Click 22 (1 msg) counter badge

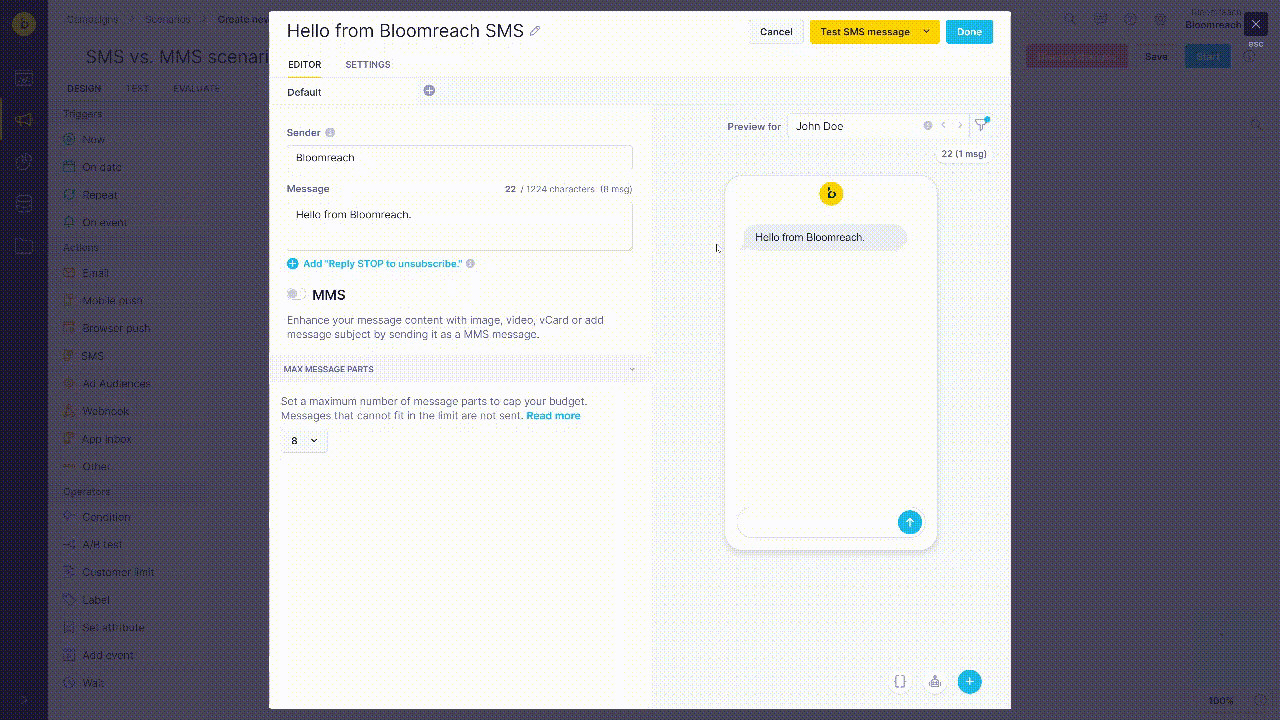point(964,154)
